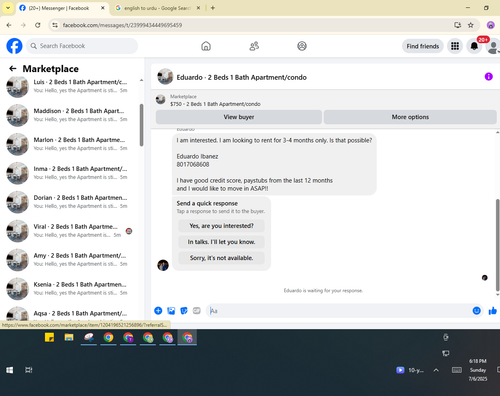The image size is (500, 396).
Task: Open Windows Start menu
Action: coord(10,370)
